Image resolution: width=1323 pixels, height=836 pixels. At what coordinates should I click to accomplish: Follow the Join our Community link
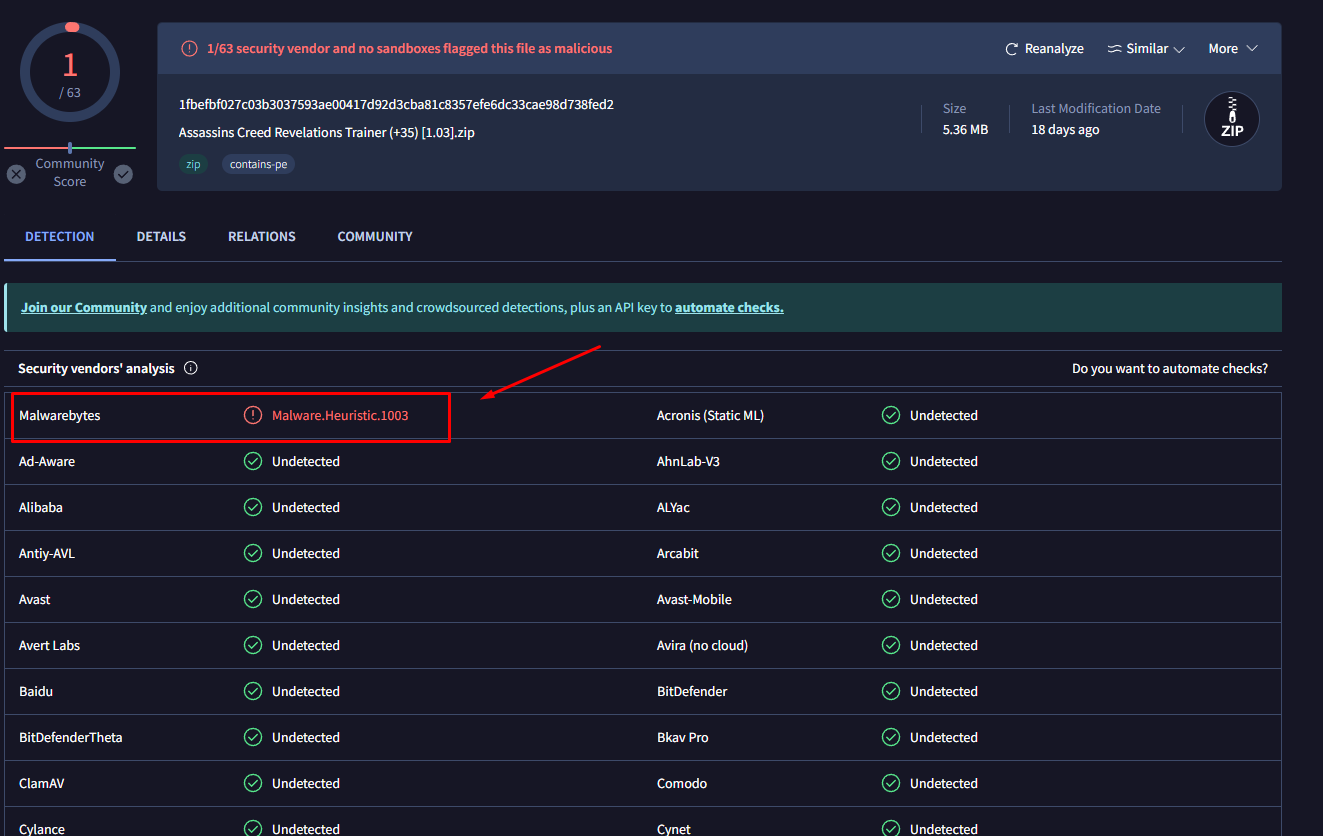84,308
